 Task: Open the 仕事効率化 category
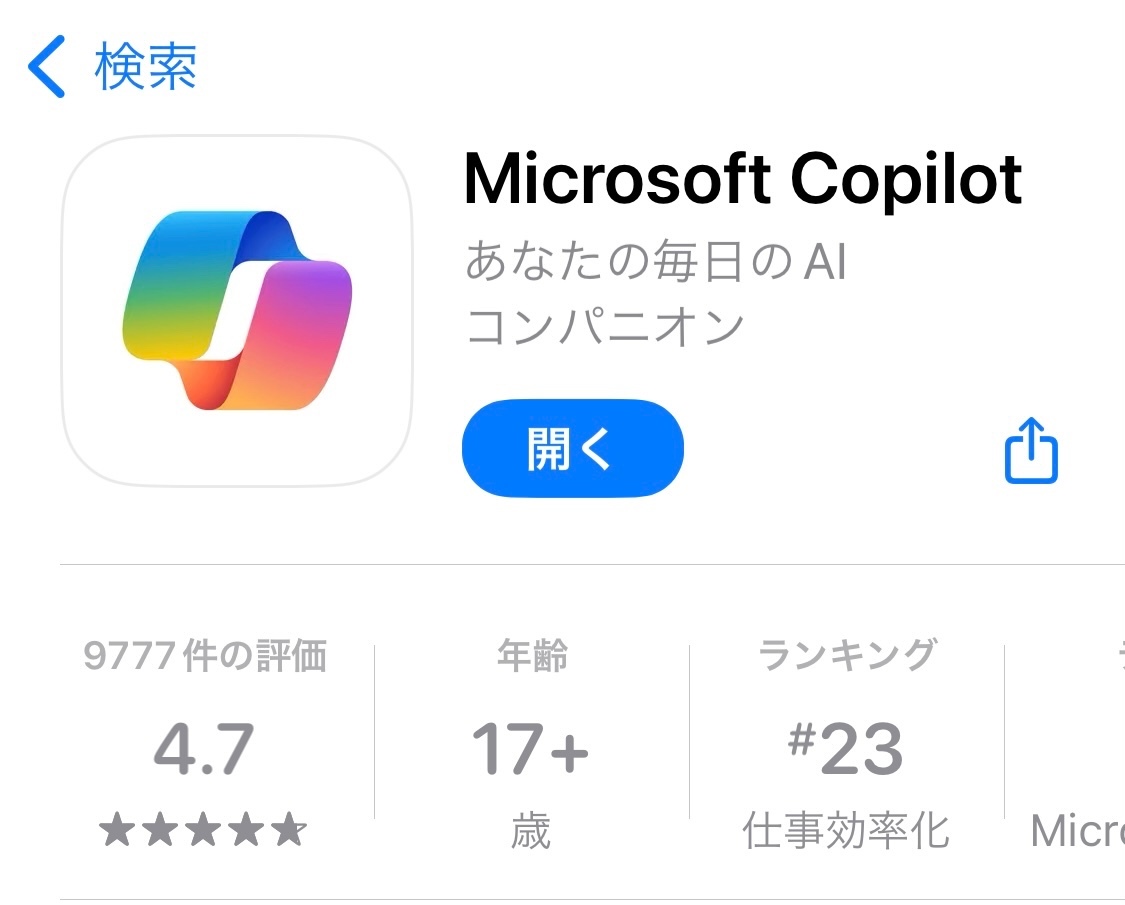point(847,830)
